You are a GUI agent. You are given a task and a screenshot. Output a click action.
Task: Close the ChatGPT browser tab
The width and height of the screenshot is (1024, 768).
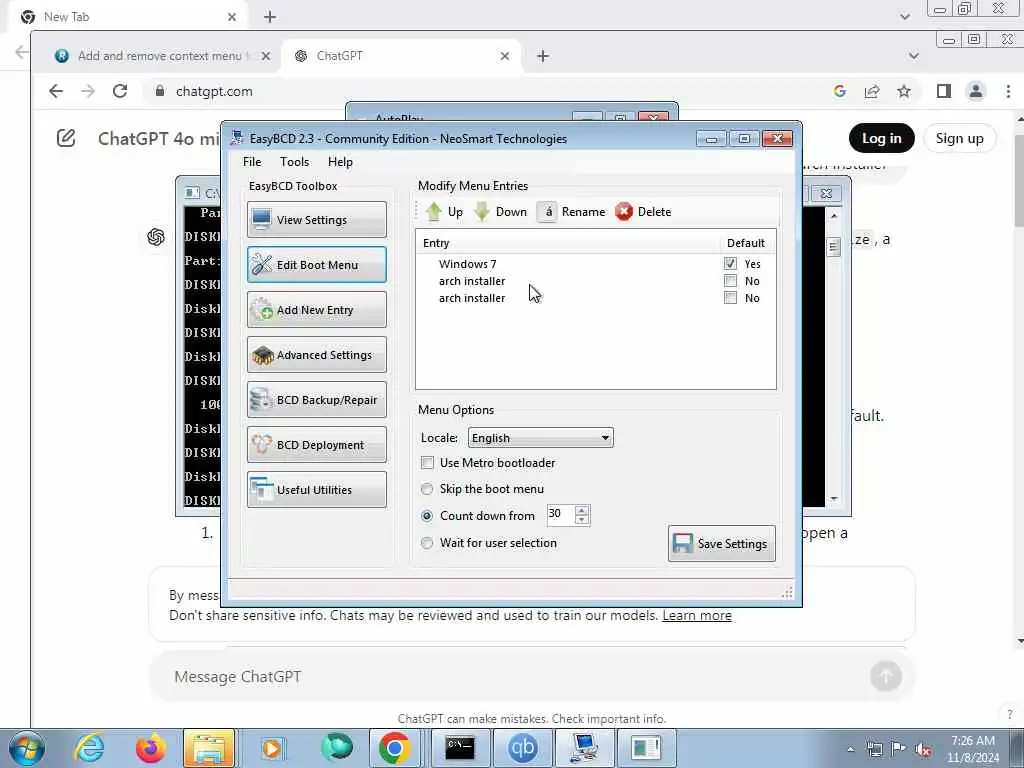(505, 56)
